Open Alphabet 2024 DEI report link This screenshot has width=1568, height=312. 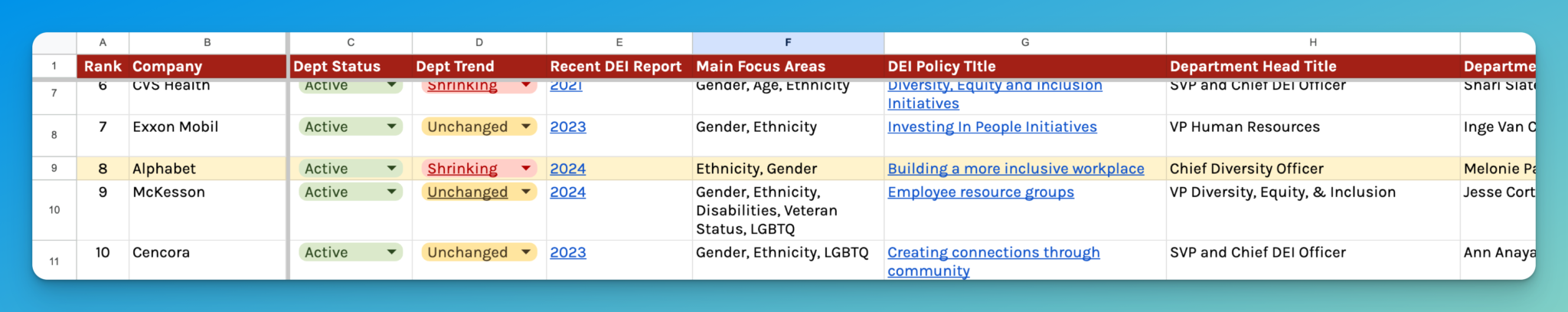tap(567, 169)
